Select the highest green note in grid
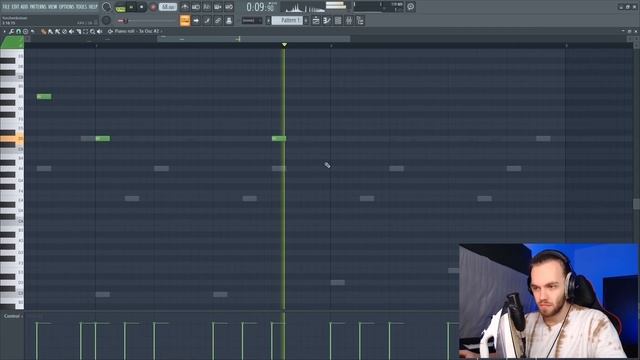This screenshot has height=360, width=640. click(44, 96)
